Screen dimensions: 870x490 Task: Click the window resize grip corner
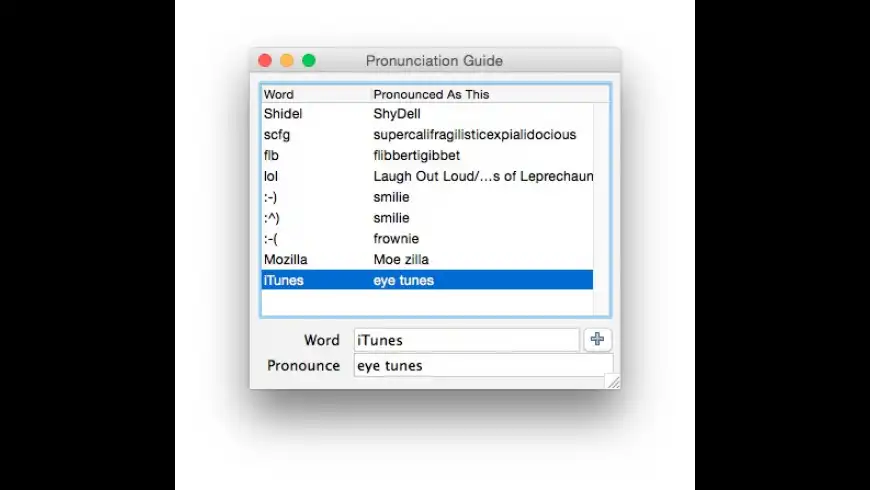click(613, 381)
